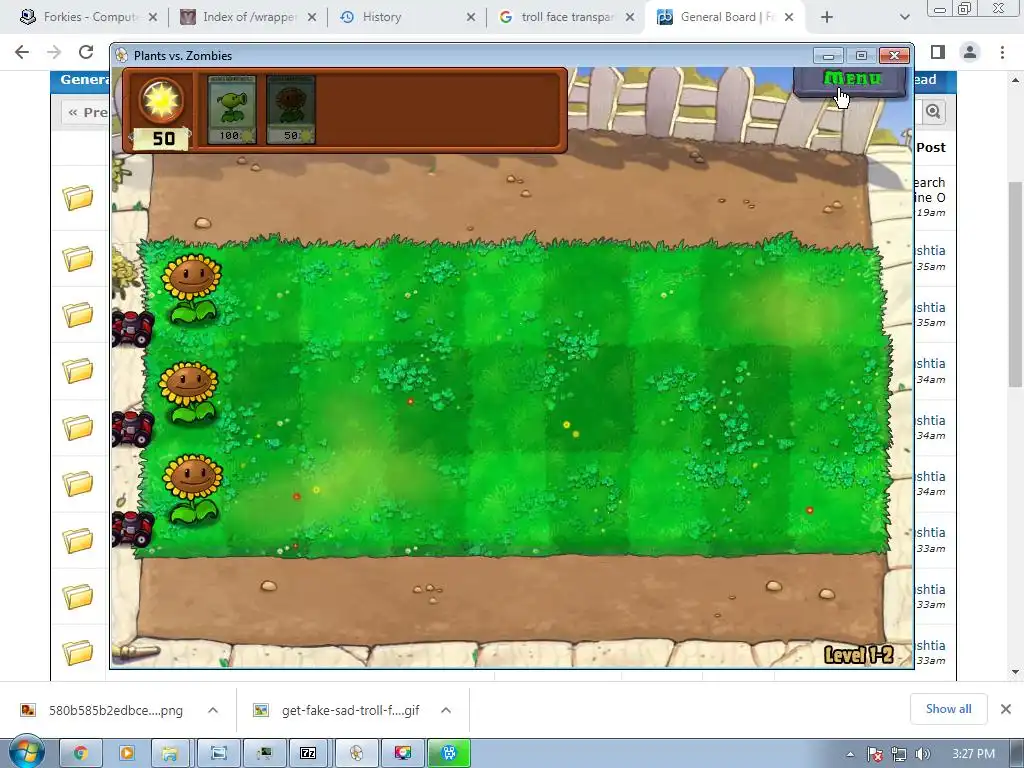Close the General Board tab

[789, 18]
